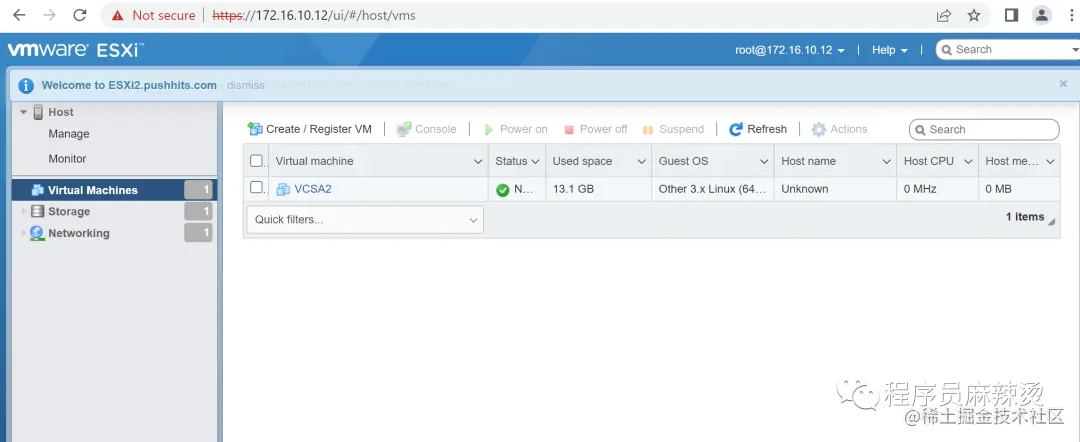
Task: Click the browser back arrow
Action: pos(19,15)
